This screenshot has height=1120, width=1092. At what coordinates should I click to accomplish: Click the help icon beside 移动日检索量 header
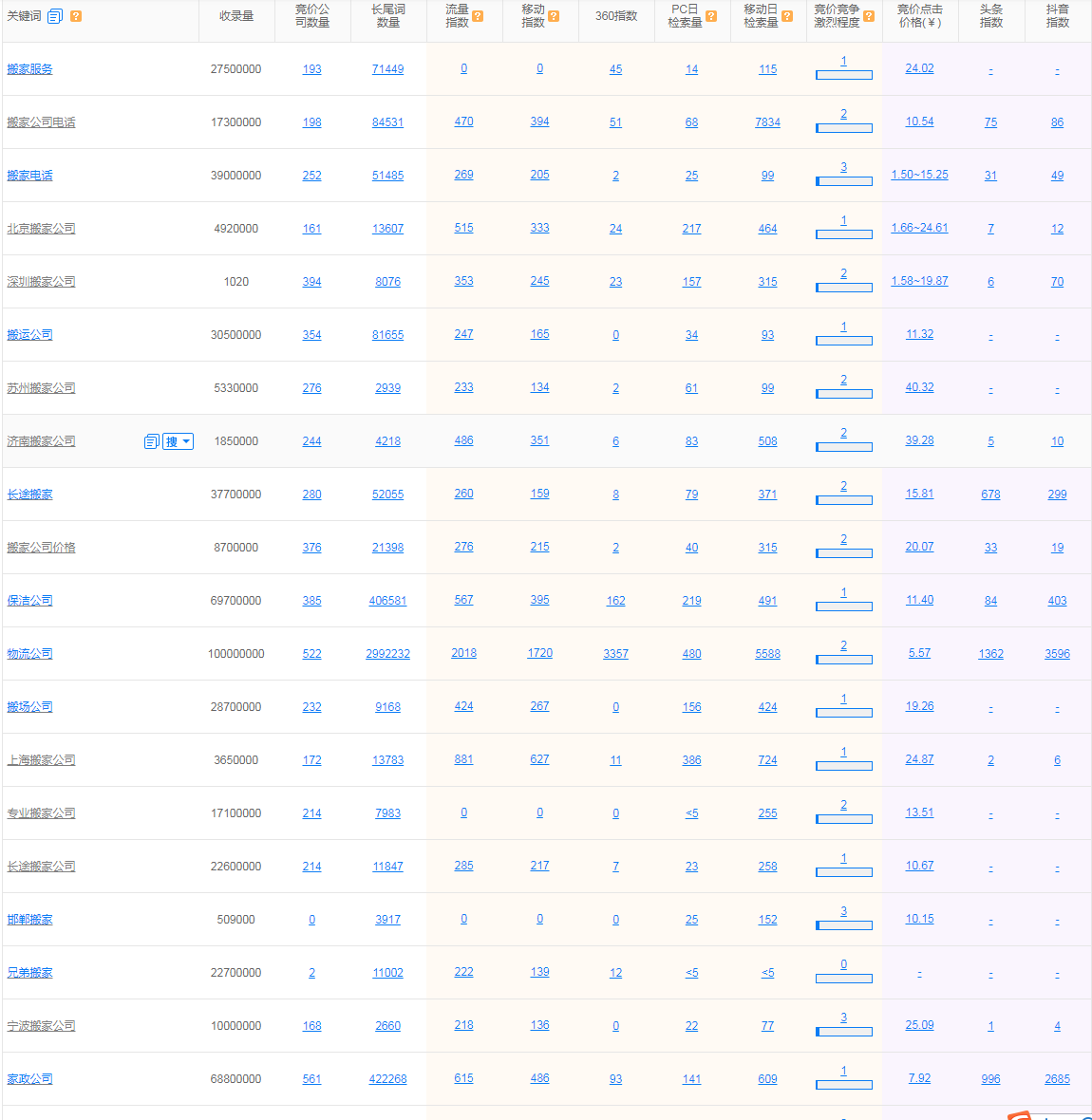[x=787, y=16]
